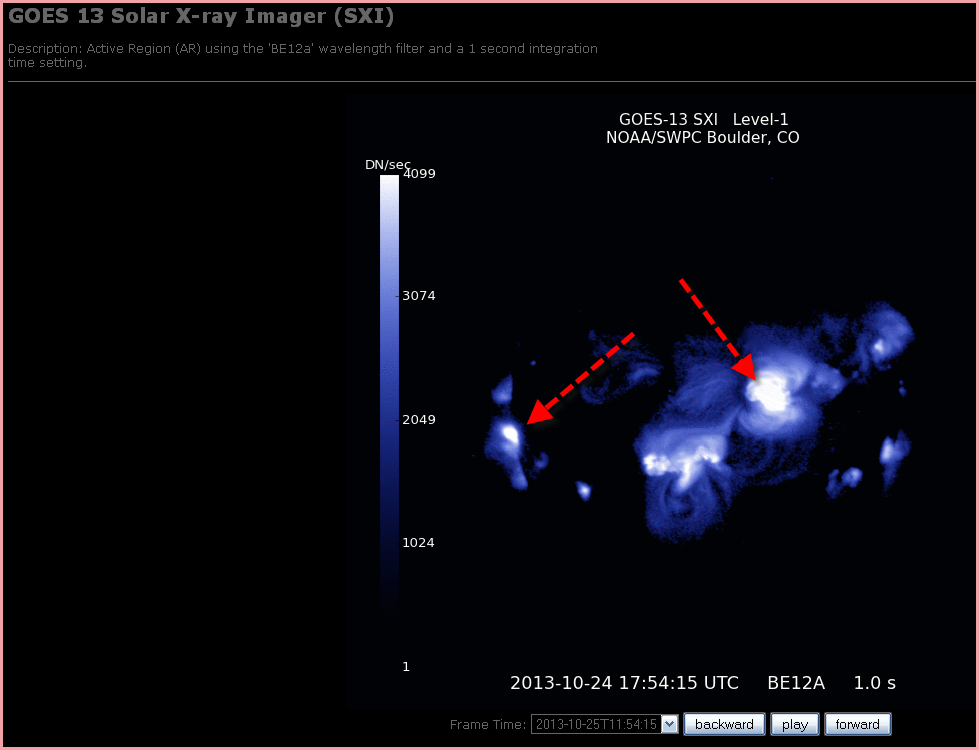This screenshot has width=979, height=750.
Task: Click the BE12A filter label in the image
Action: [x=796, y=683]
